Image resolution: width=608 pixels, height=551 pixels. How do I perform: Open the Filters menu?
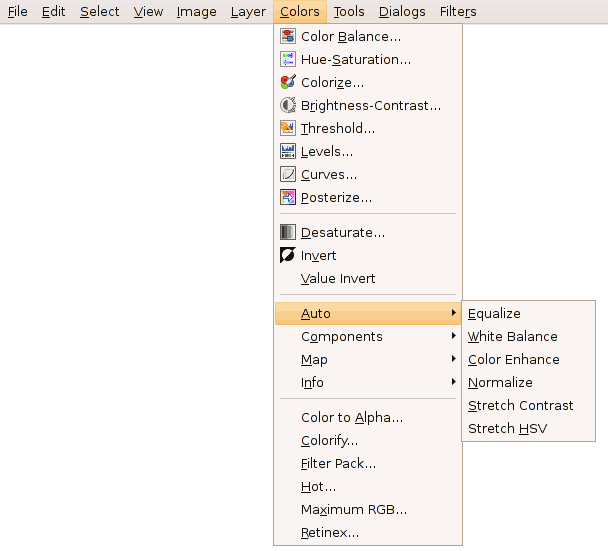(458, 12)
